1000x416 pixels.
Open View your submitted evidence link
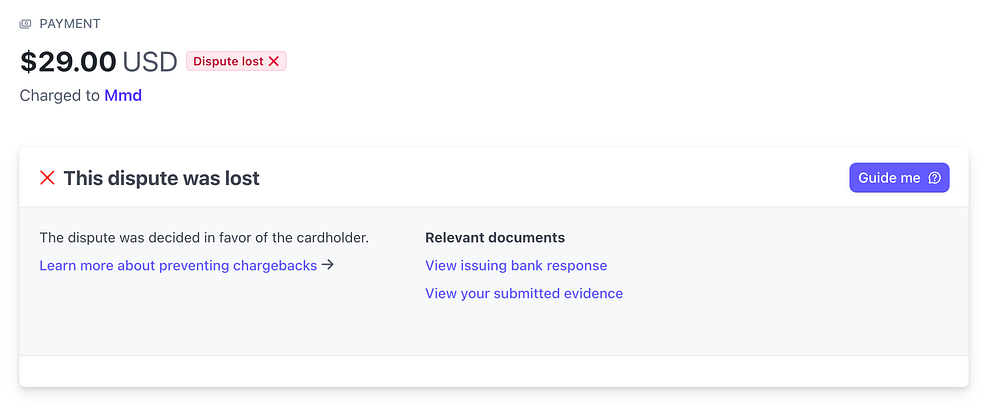pos(524,294)
